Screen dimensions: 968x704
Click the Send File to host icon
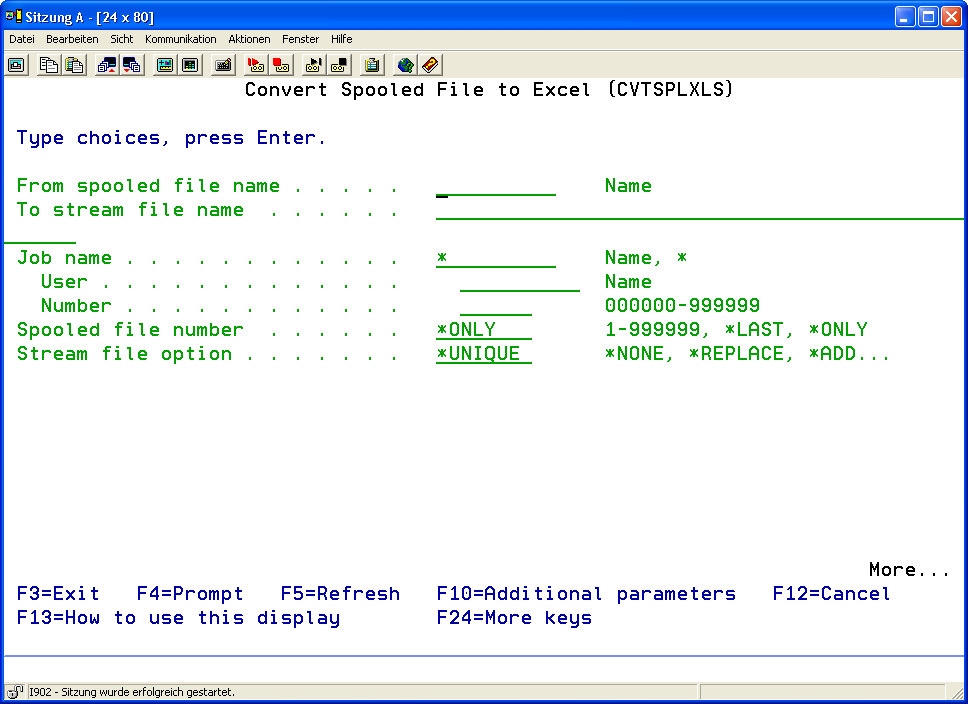[107, 65]
